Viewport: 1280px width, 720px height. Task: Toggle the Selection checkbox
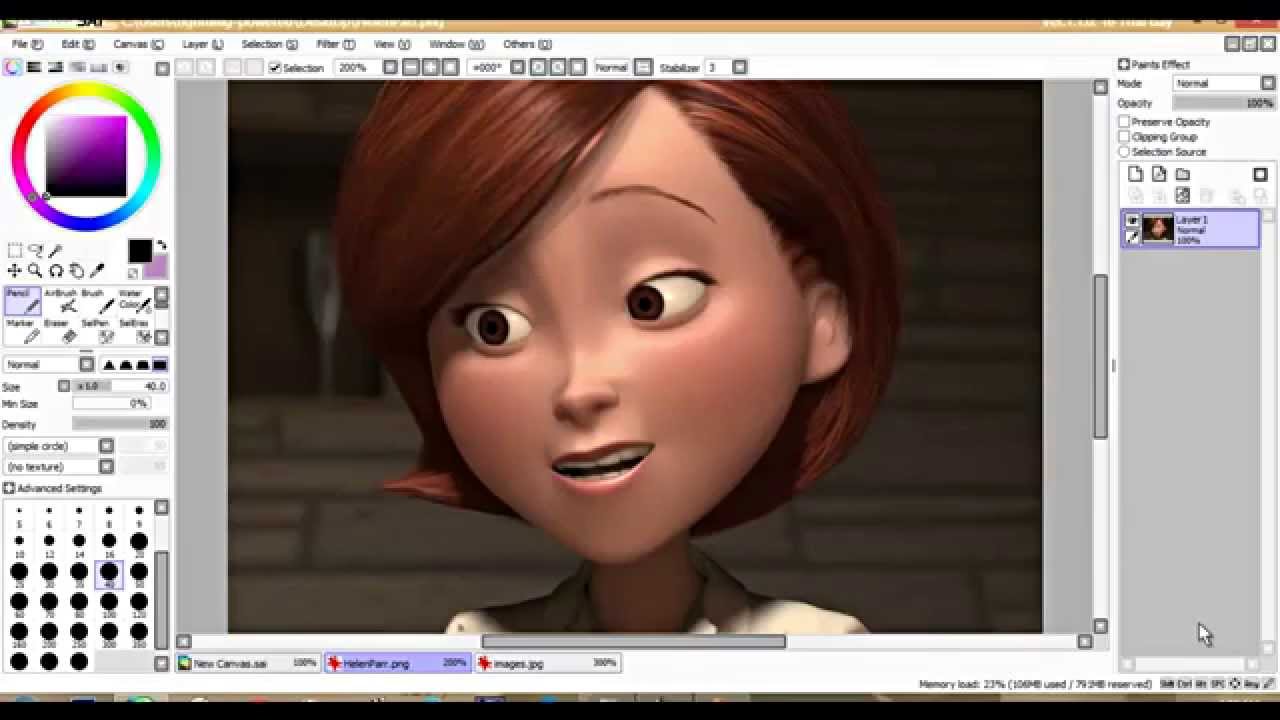(275, 68)
